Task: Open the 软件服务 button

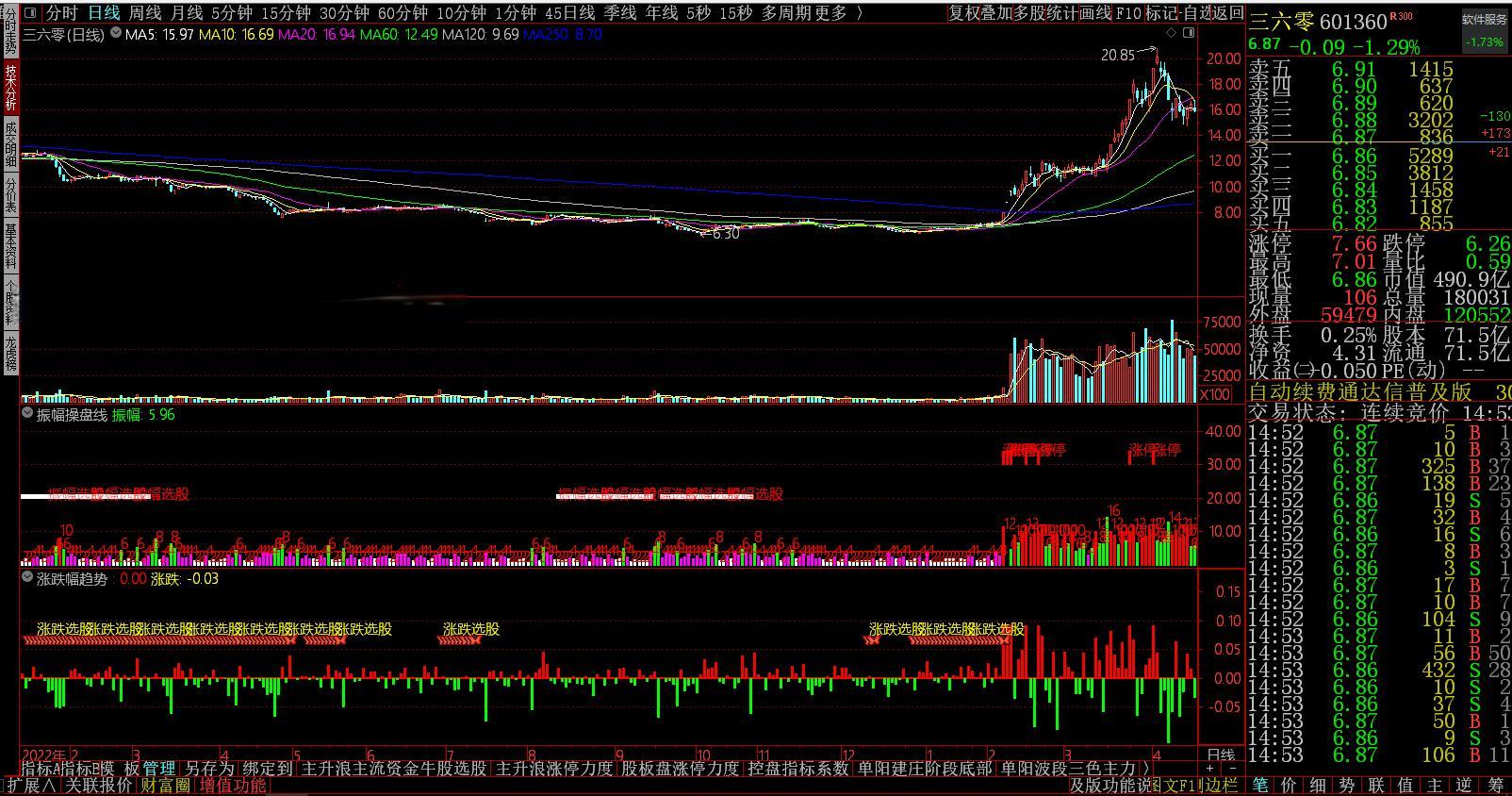Action: tap(1484, 19)
